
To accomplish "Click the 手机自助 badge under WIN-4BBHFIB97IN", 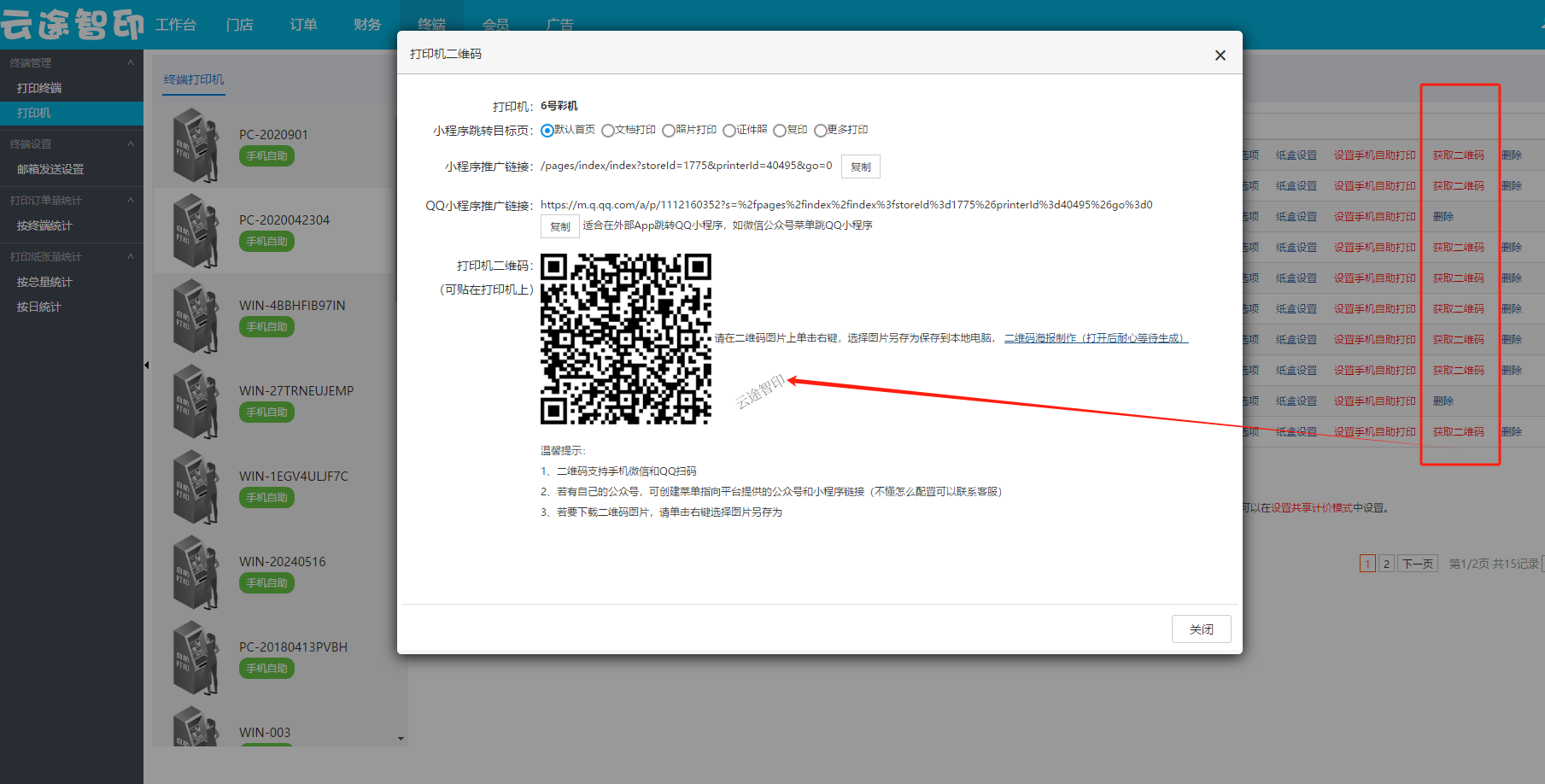I will [266, 327].
